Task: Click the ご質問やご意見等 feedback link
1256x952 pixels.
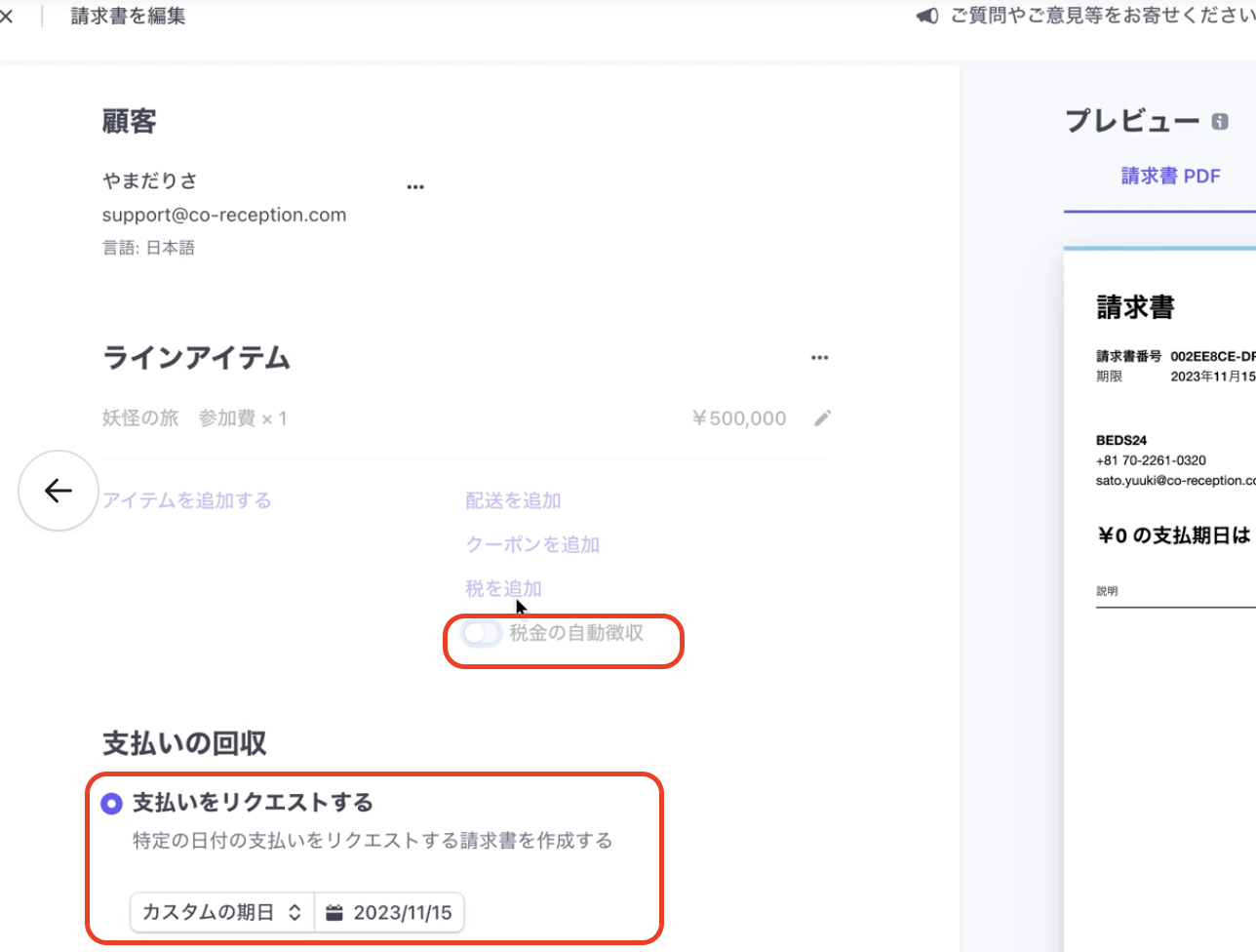Action: coord(1102,17)
